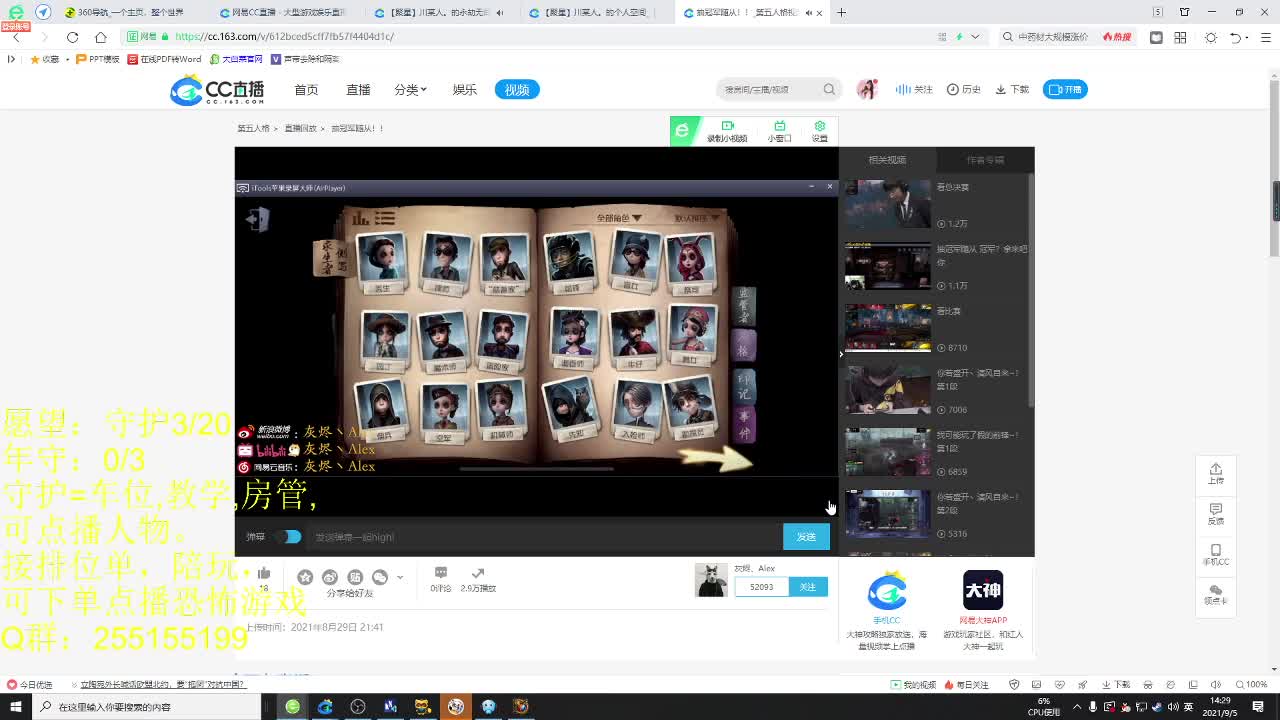Viewport: 1280px width, 720px height.
Task: Expand the 分类 dropdown menu
Action: coord(410,90)
